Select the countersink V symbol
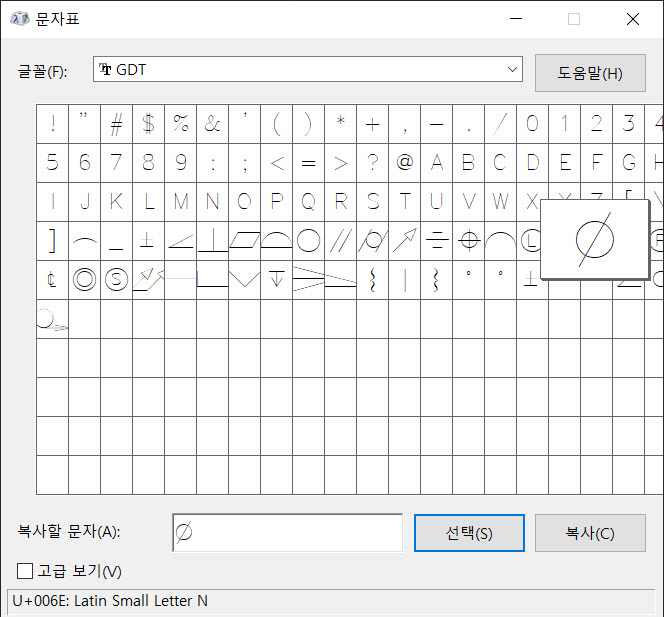664x617 pixels. pyautogui.click(x=245, y=280)
